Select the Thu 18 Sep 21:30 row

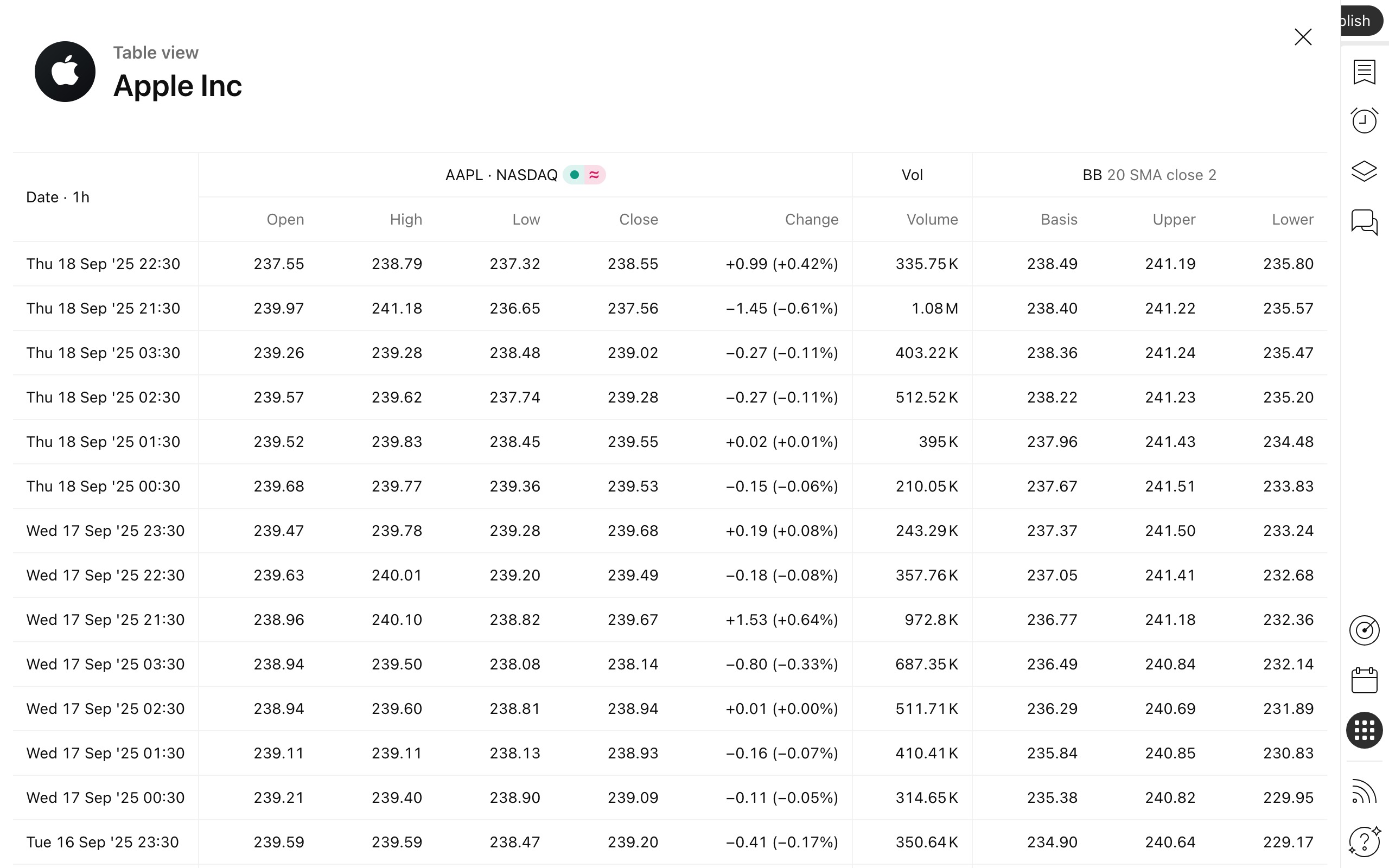(103, 308)
